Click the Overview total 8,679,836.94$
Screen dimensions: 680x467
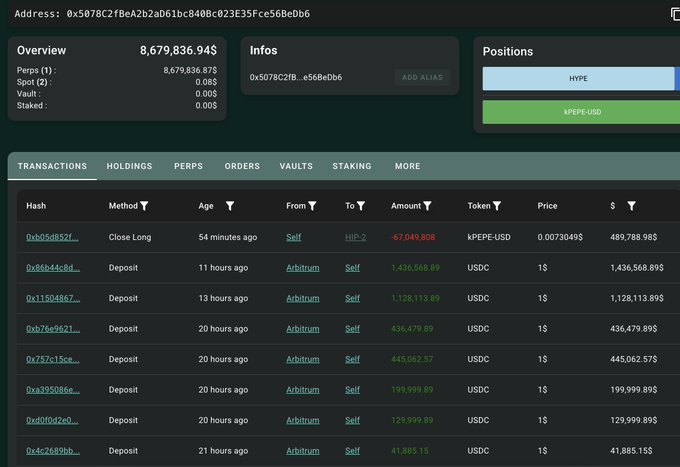pyautogui.click(x=178, y=50)
